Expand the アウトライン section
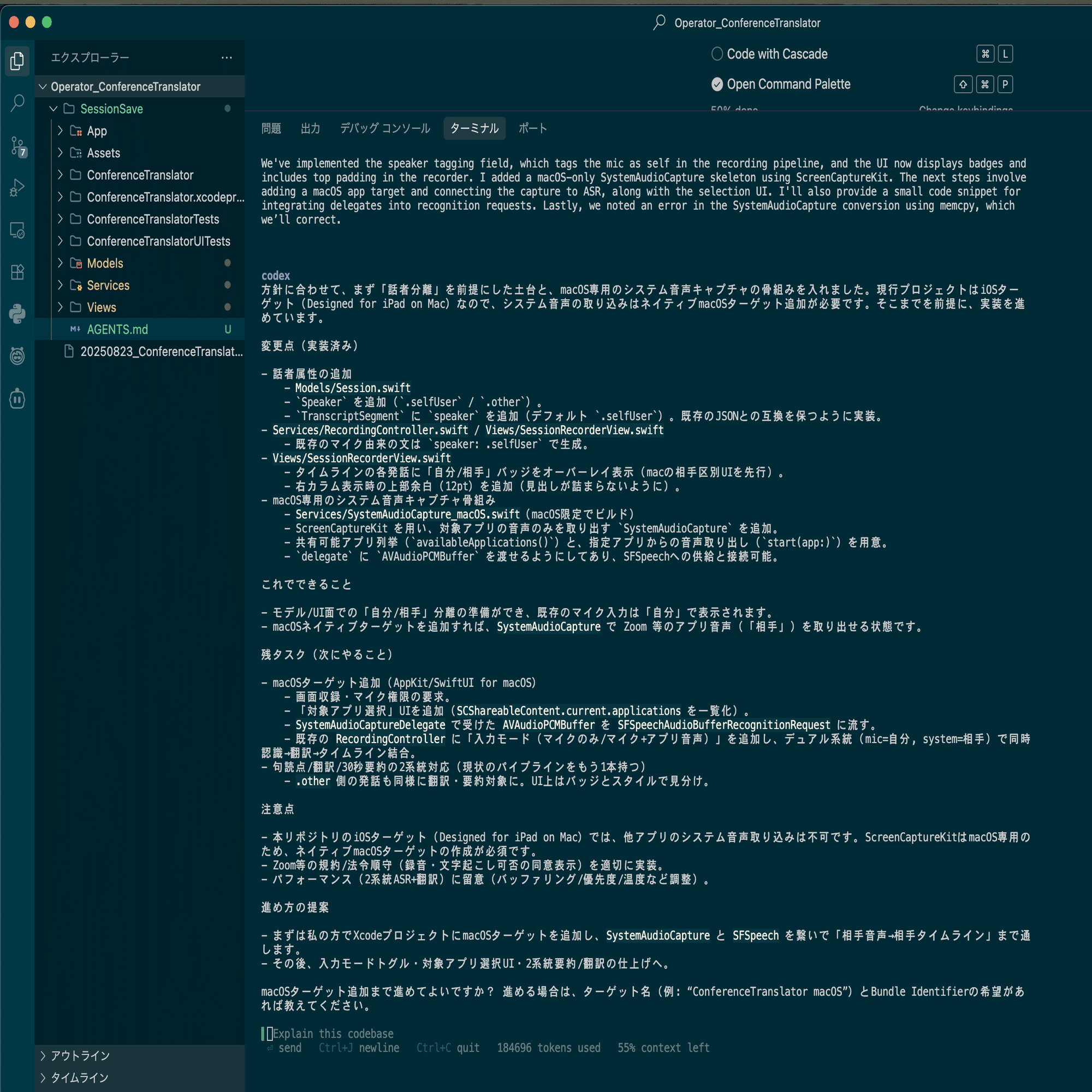1092x1092 pixels. 80,1055
